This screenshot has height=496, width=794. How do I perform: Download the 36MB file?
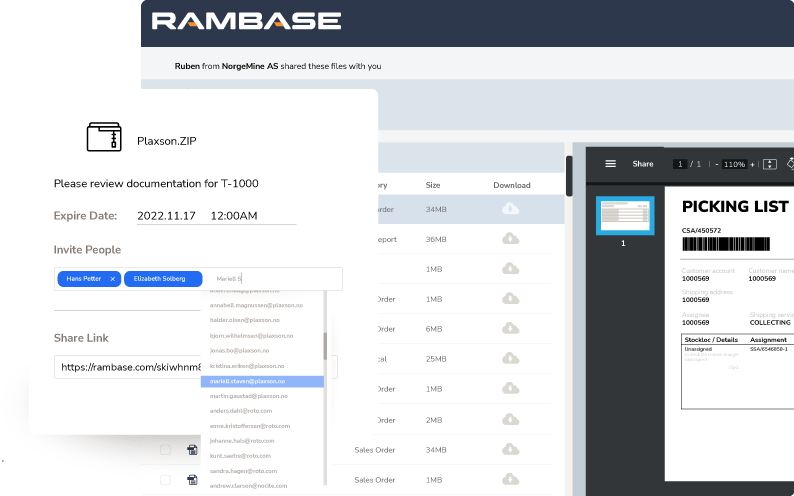(x=510, y=238)
